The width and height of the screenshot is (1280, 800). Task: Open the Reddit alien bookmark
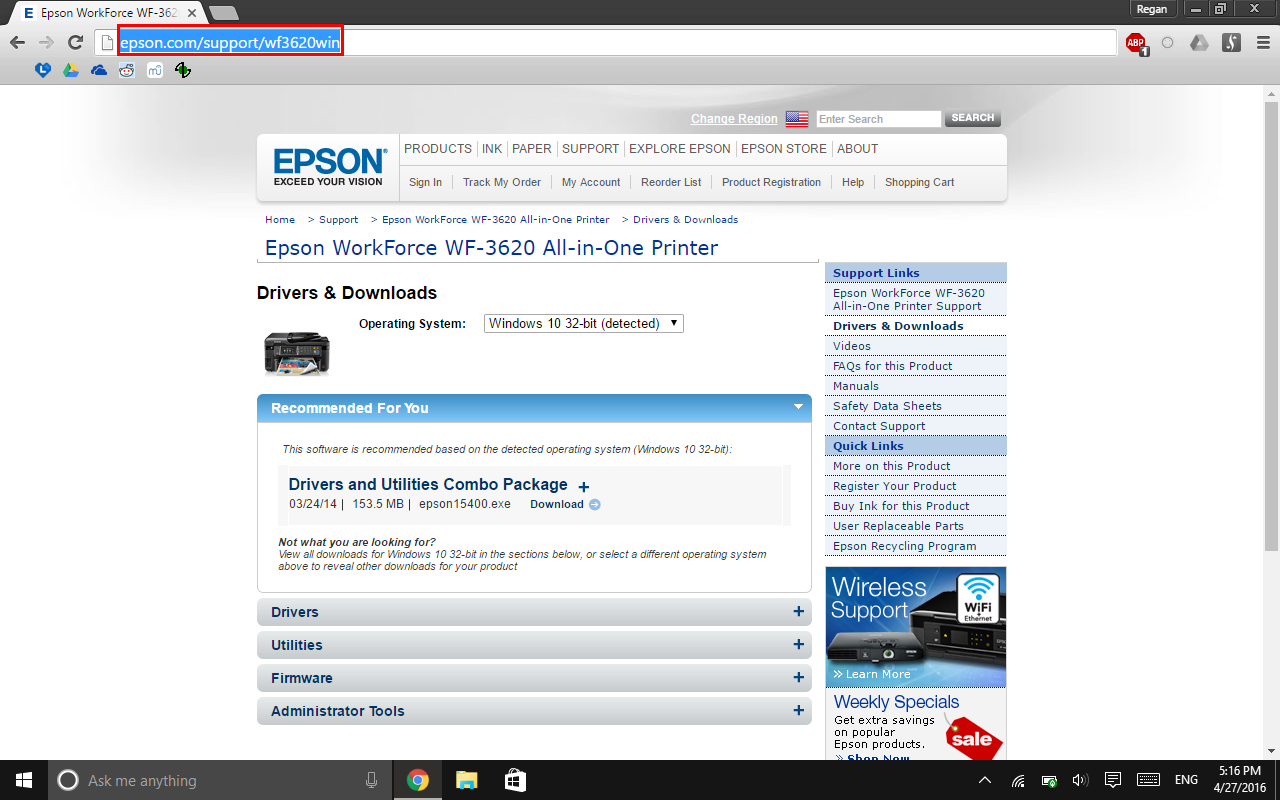pyautogui.click(x=127, y=70)
